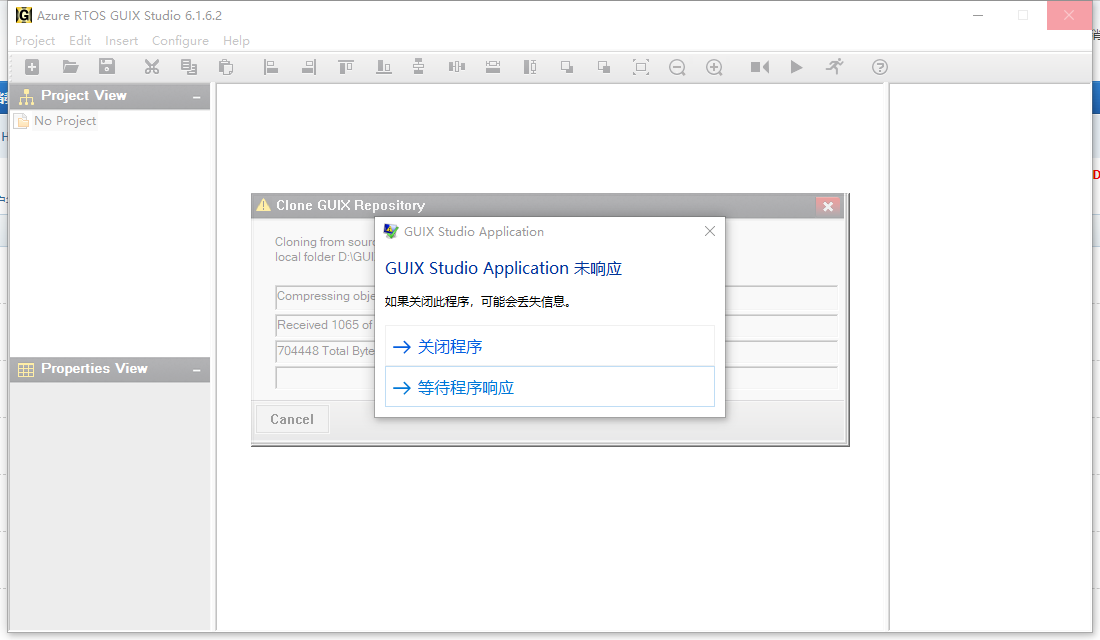Zoom out with the minus magnifier icon
1100x640 pixels.
677,67
